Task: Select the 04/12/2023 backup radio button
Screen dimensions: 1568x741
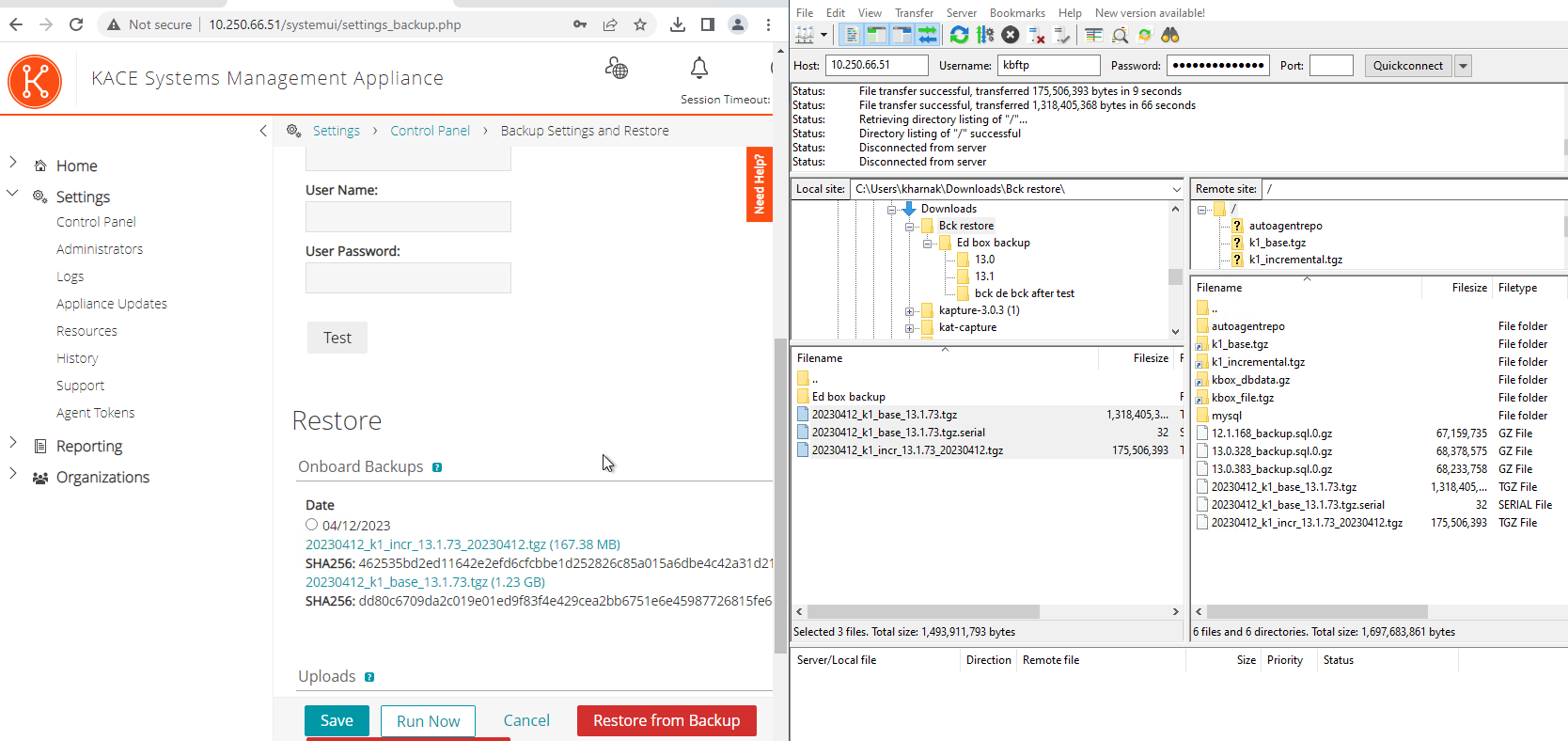Action: [312, 525]
